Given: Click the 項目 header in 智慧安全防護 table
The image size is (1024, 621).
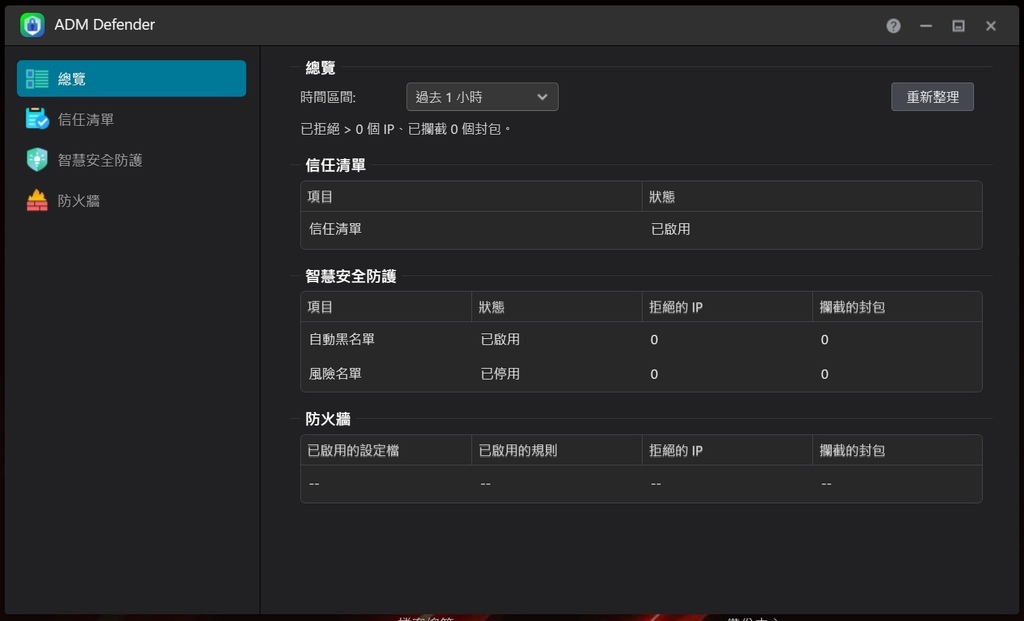Looking at the screenshot, I should click(x=320, y=307).
